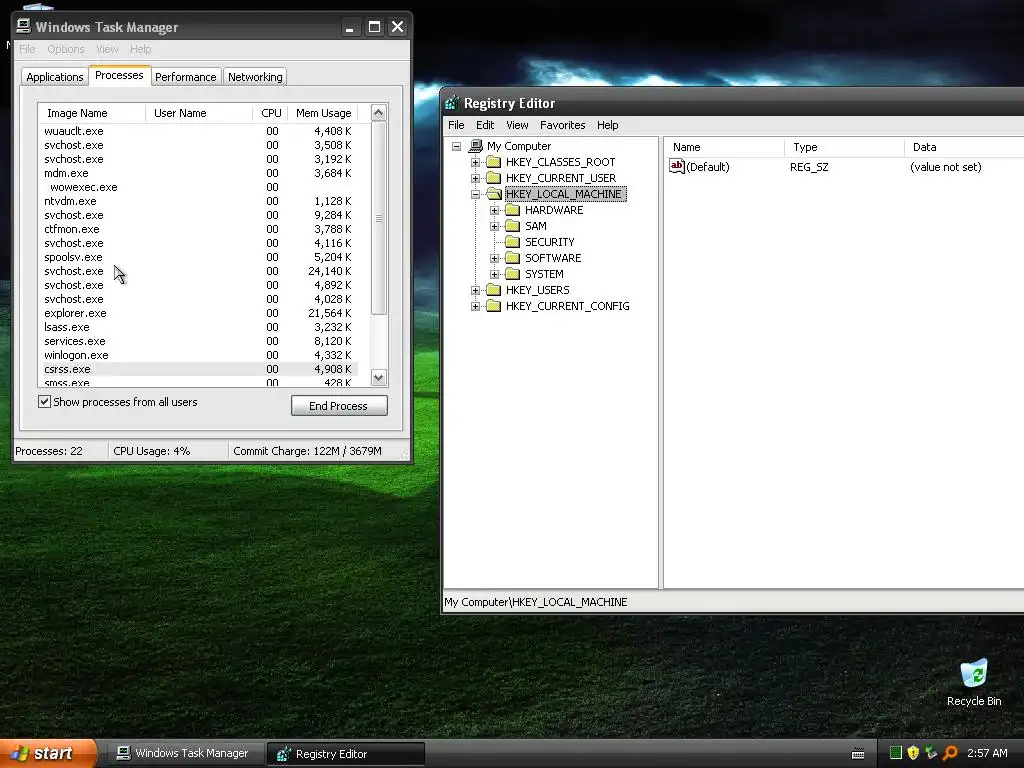Open the Recycle Bin desktop icon
The height and width of the screenshot is (768, 1024).
coord(974,682)
